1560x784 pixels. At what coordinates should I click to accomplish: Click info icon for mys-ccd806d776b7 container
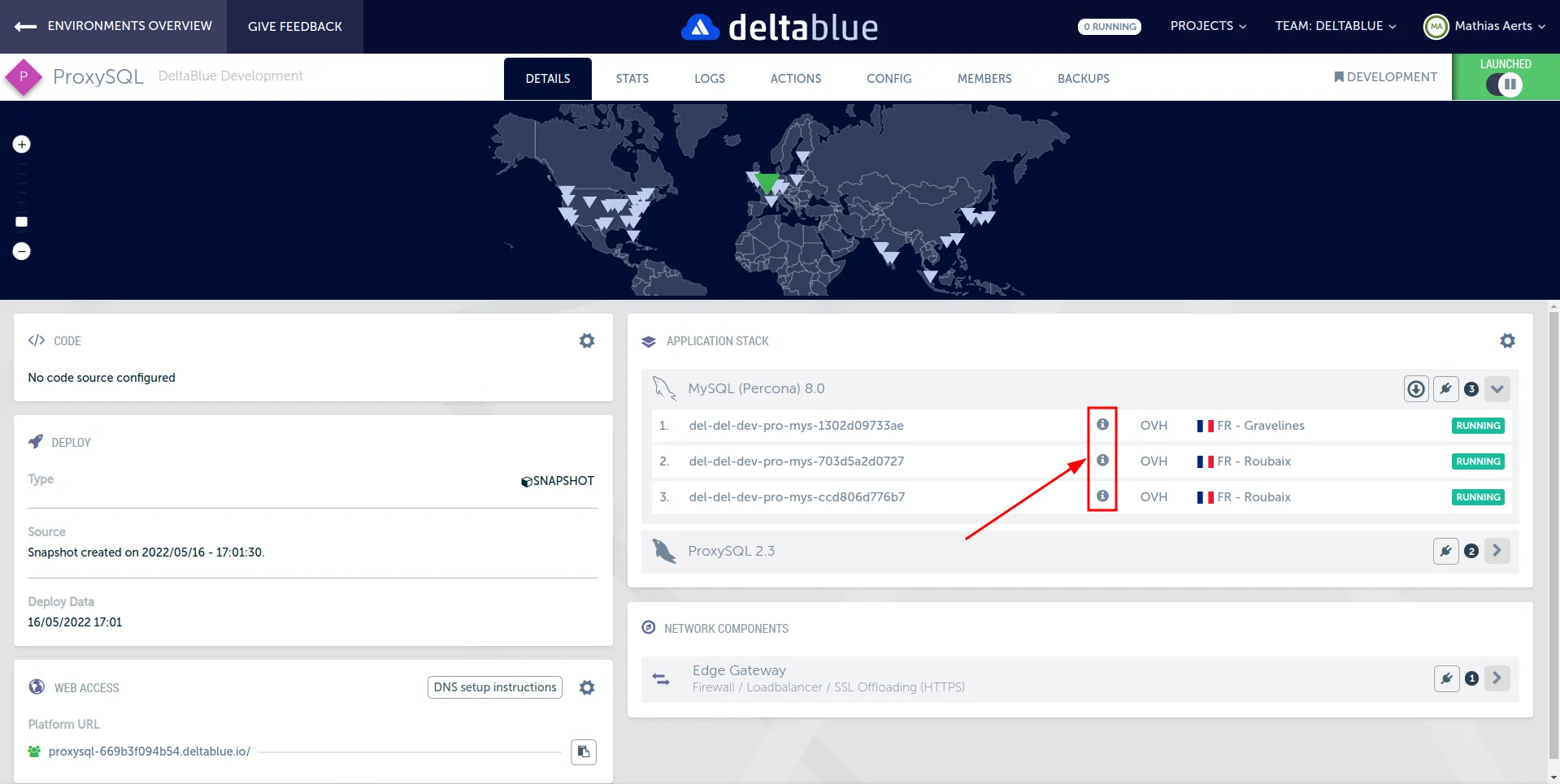coord(1102,496)
